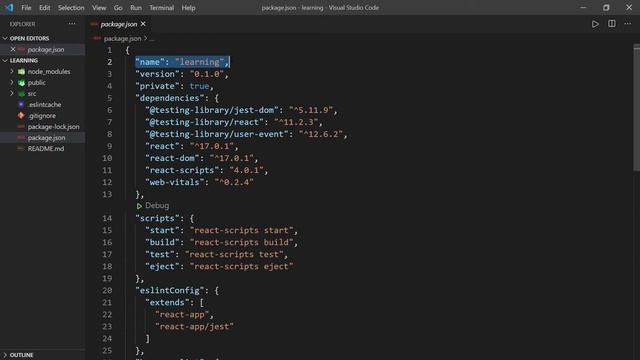Select package.json in the LEARNING tree
The image size is (640, 360).
coord(46,138)
